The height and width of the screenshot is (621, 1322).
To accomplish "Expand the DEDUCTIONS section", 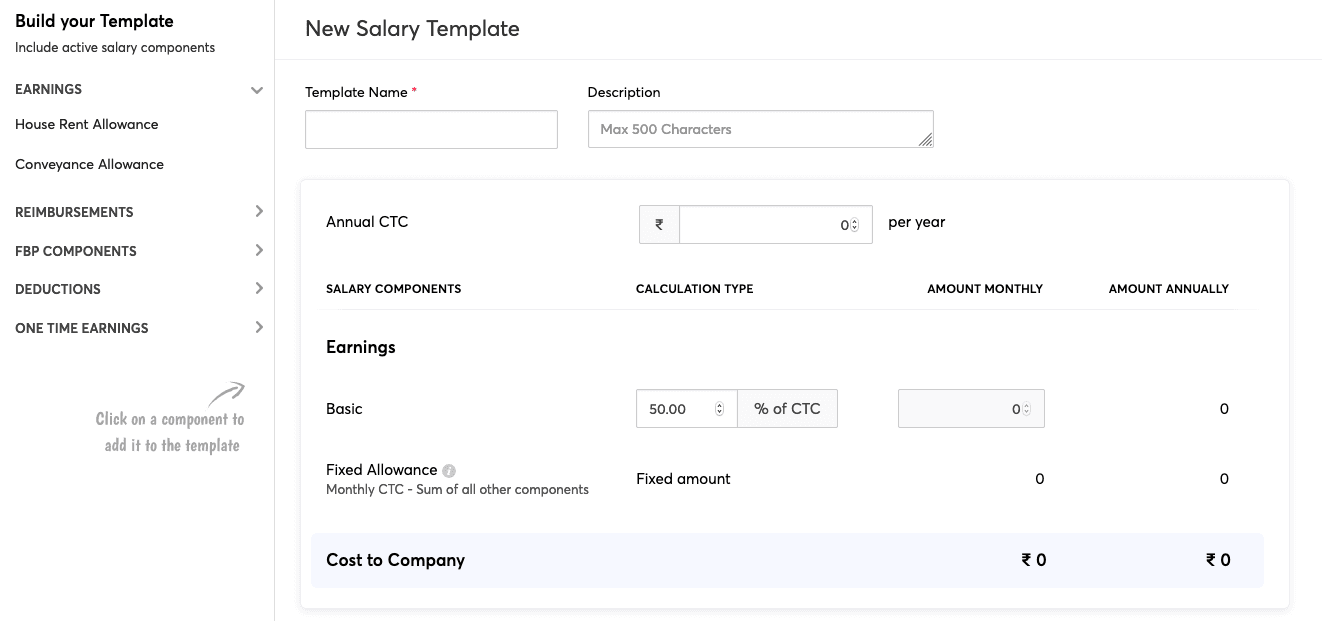I will pos(259,289).
